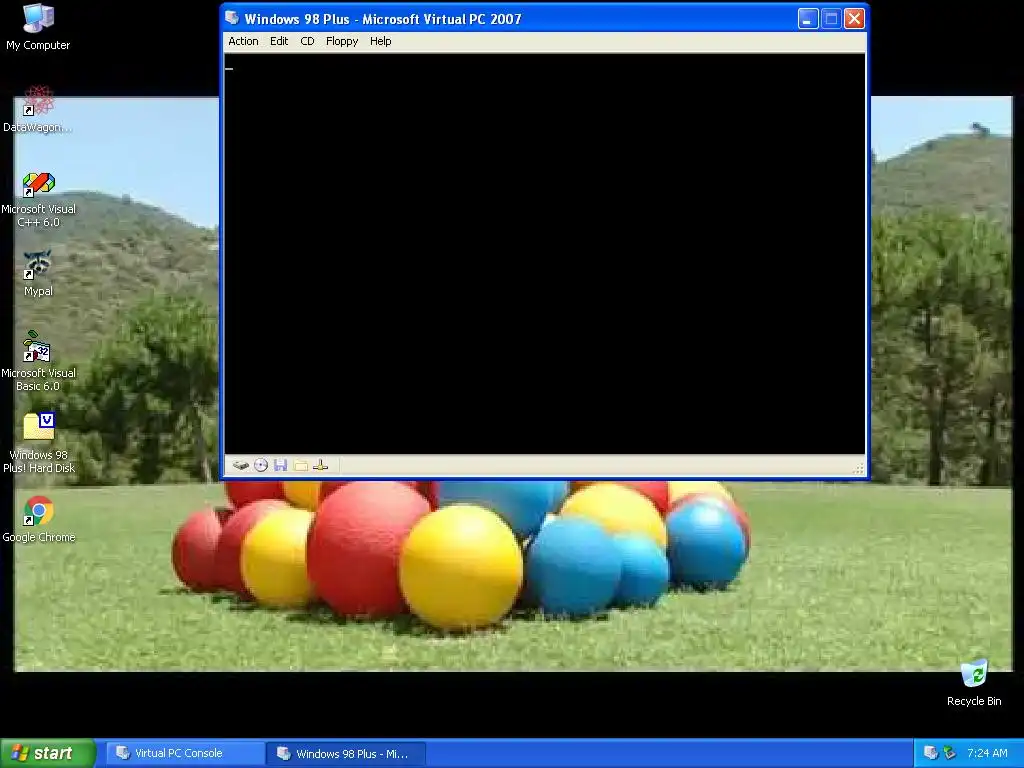Image resolution: width=1024 pixels, height=768 pixels.
Task: Click the hard disk status icon
Action: click(241, 465)
